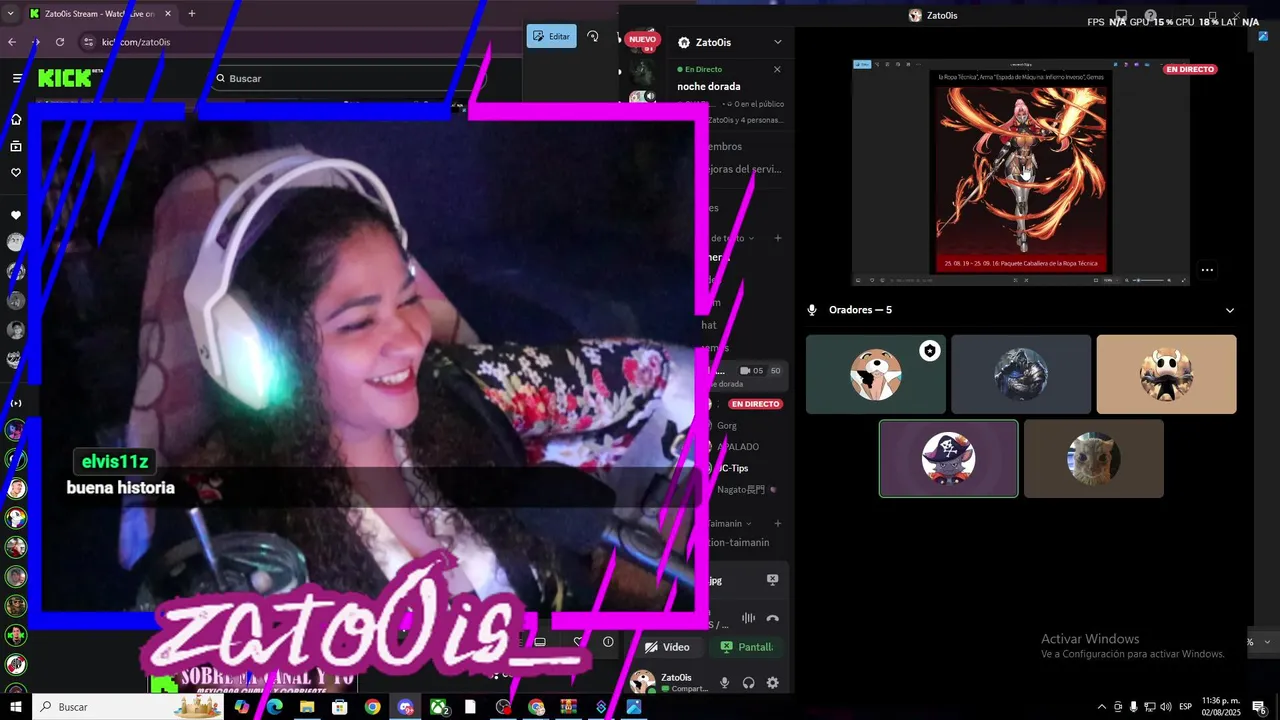The width and height of the screenshot is (1280, 720).
Task: Select the speaker tile with moderator badge
Action: (x=876, y=374)
